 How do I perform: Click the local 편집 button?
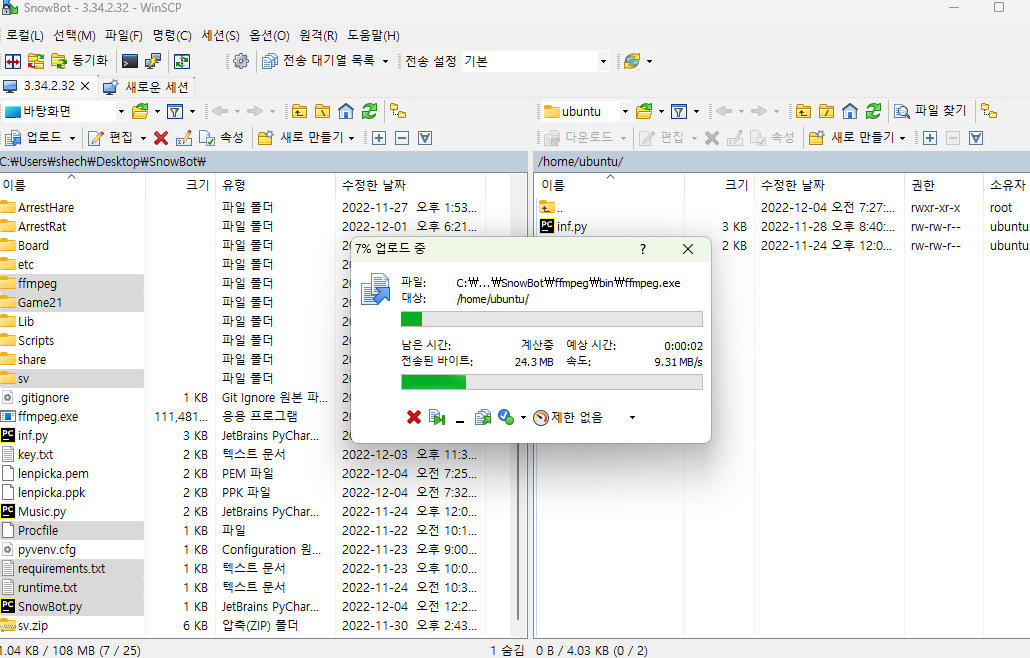click(112, 138)
